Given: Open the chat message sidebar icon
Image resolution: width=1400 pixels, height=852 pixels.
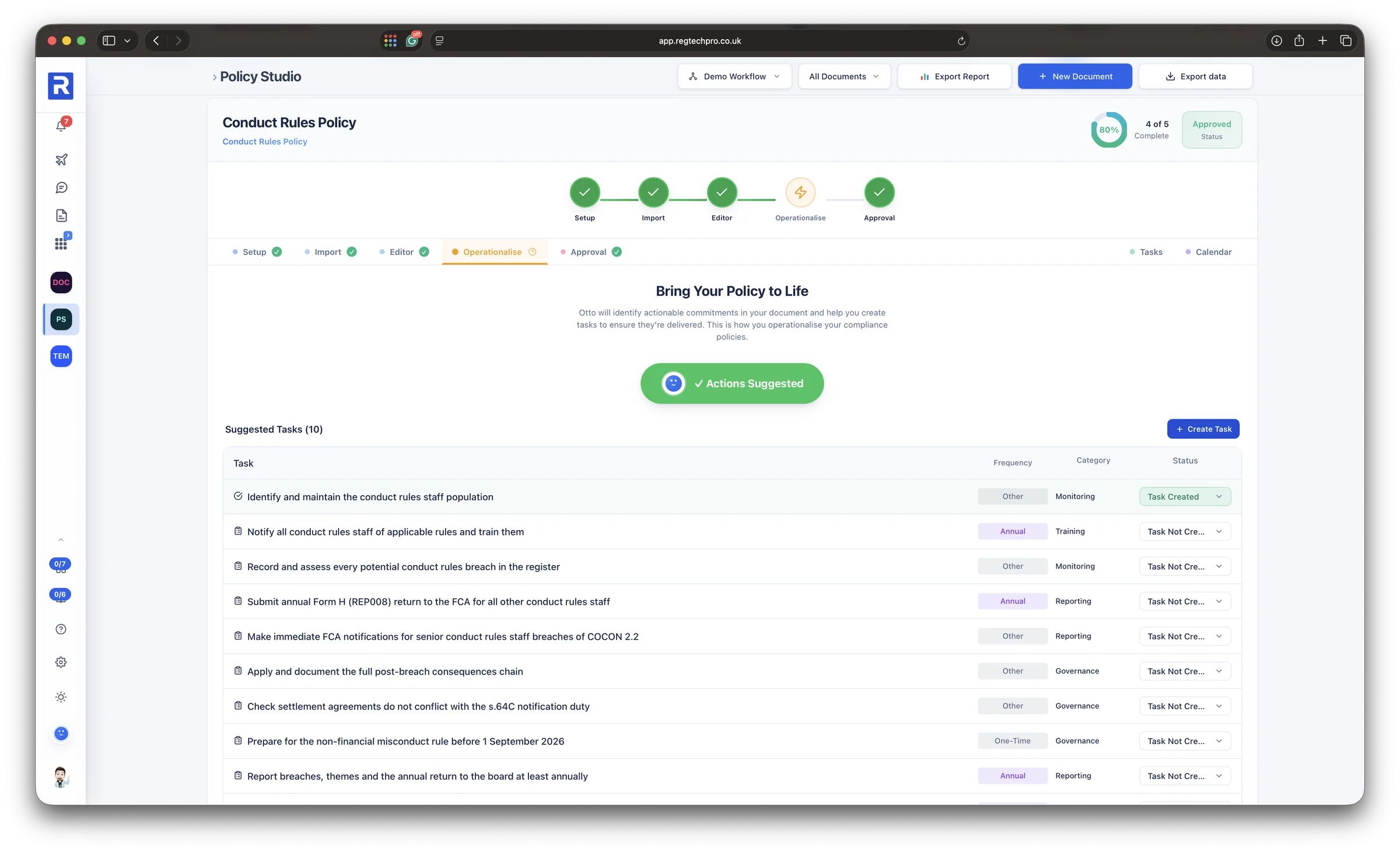Looking at the screenshot, I should [61, 188].
